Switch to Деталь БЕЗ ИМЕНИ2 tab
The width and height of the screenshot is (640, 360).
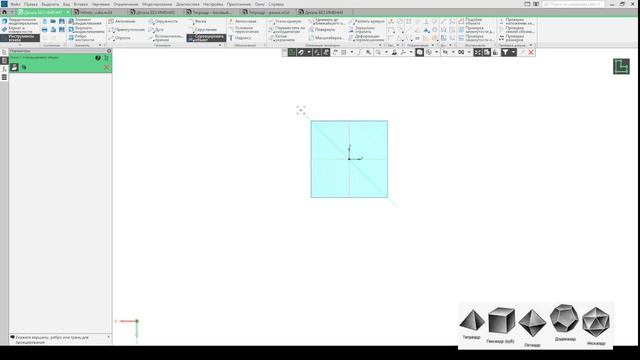(156, 12)
